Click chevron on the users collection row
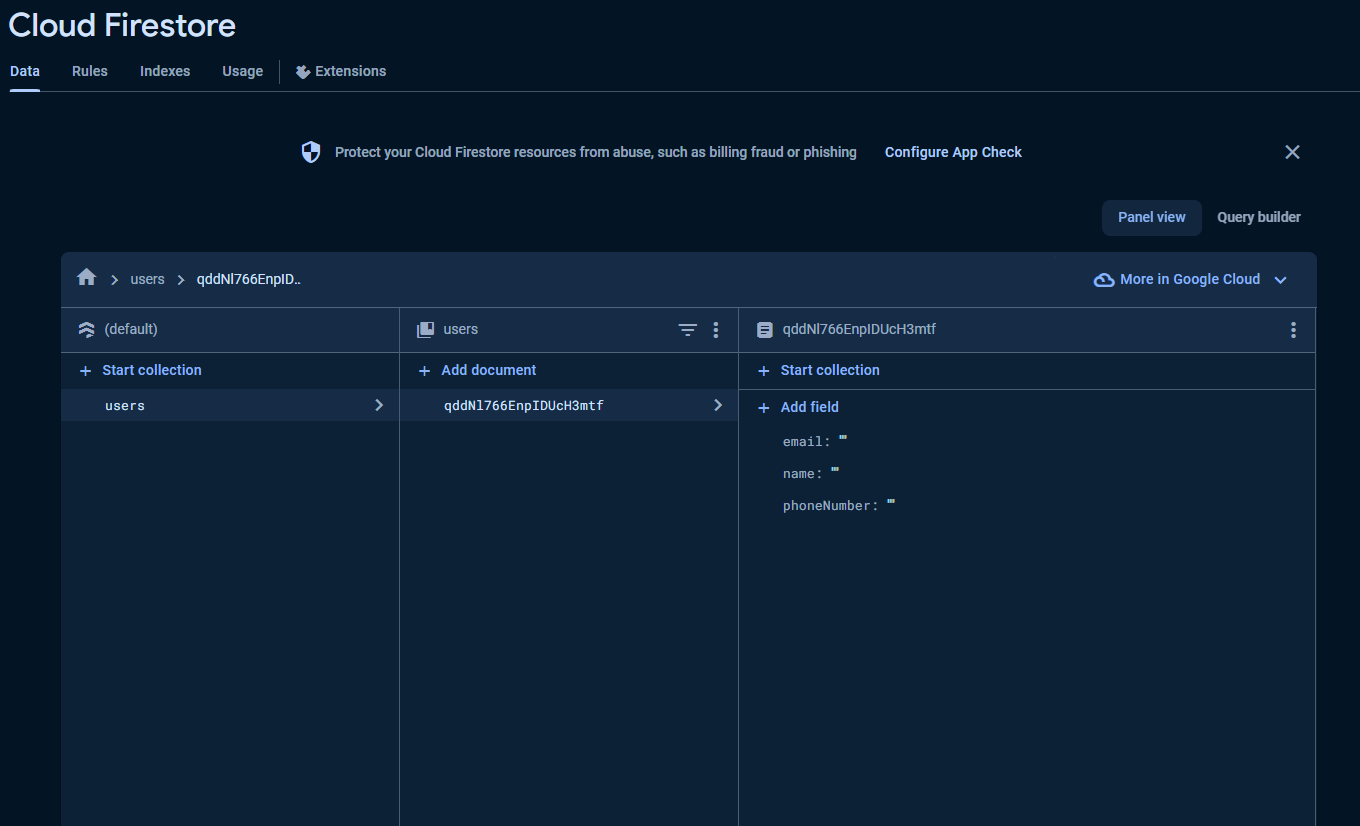 [378, 405]
